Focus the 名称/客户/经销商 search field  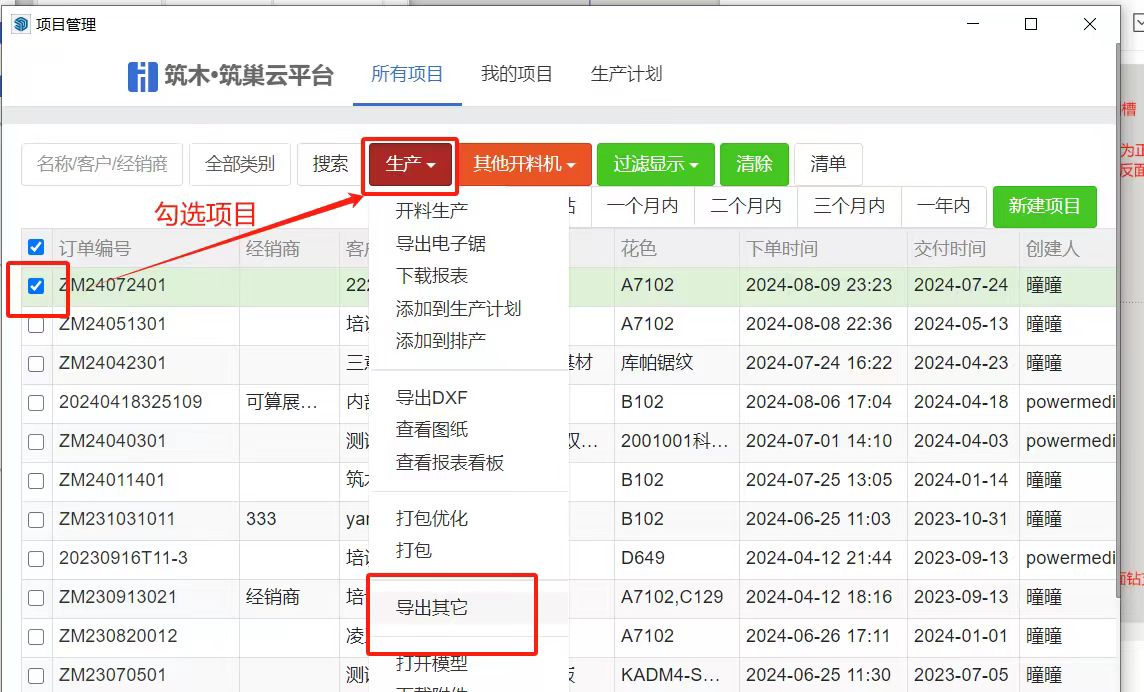[102, 165]
